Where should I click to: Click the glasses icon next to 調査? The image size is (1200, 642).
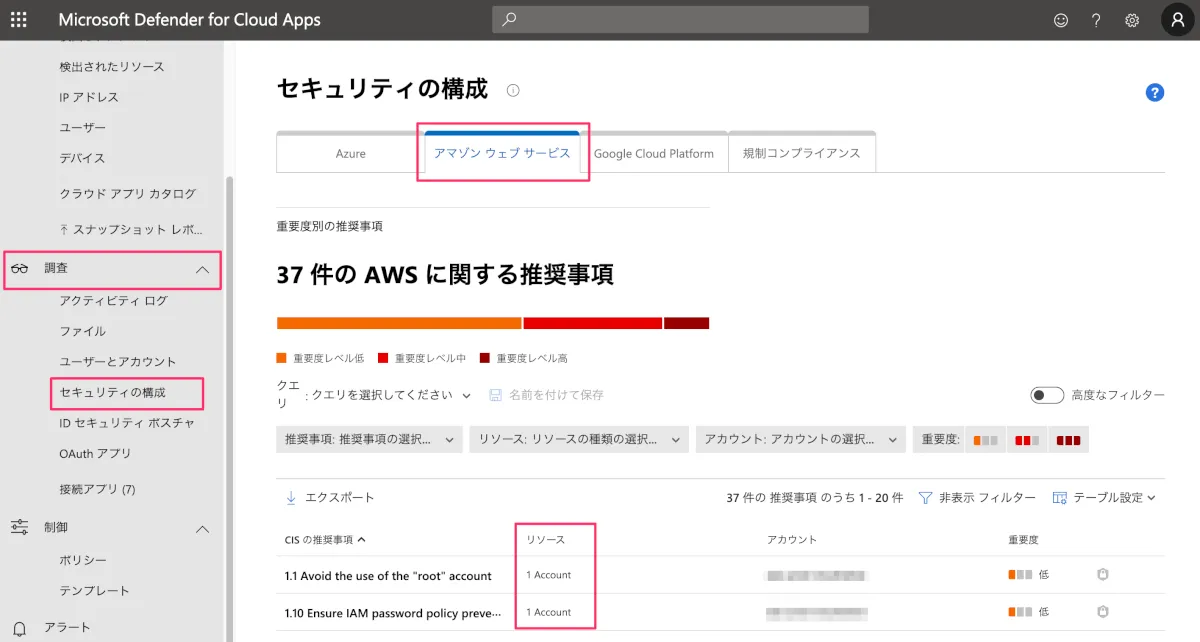(19, 269)
